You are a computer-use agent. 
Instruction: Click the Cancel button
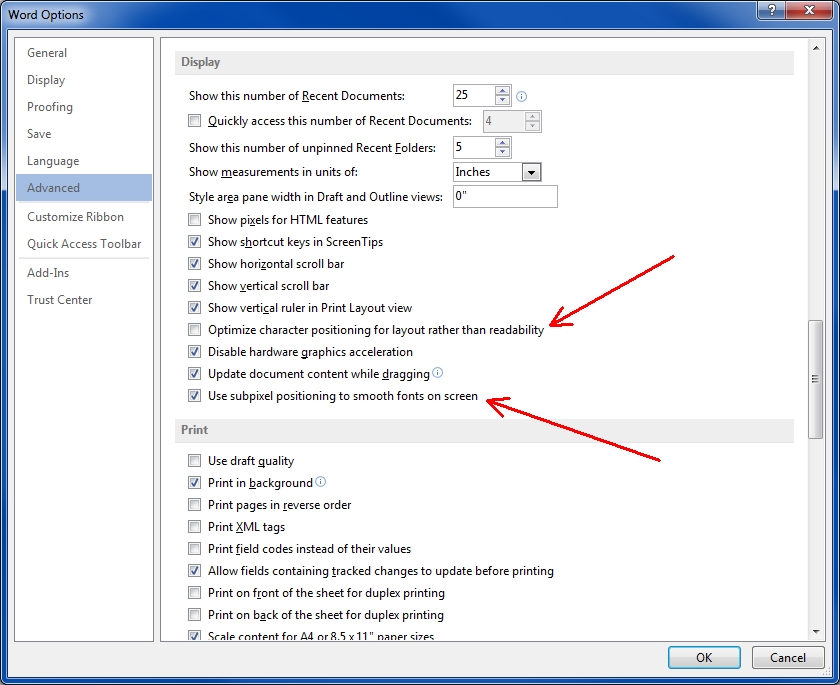click(788, 657)
